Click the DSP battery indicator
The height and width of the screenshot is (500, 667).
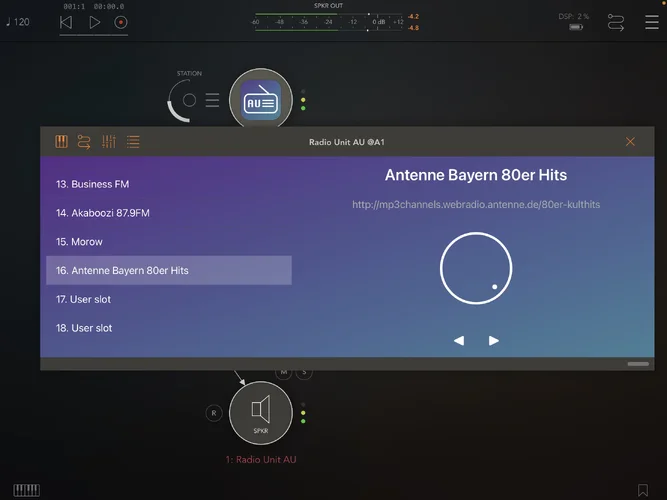click(x=576, y=27)
